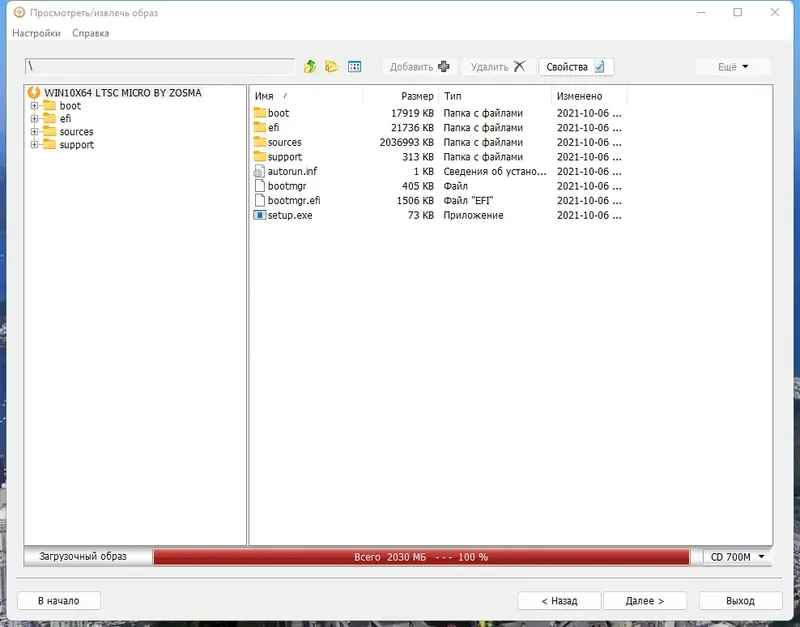The image size is (800, 627).
Task: Click the Добавить (Add) button
Action: click(419, 67)
